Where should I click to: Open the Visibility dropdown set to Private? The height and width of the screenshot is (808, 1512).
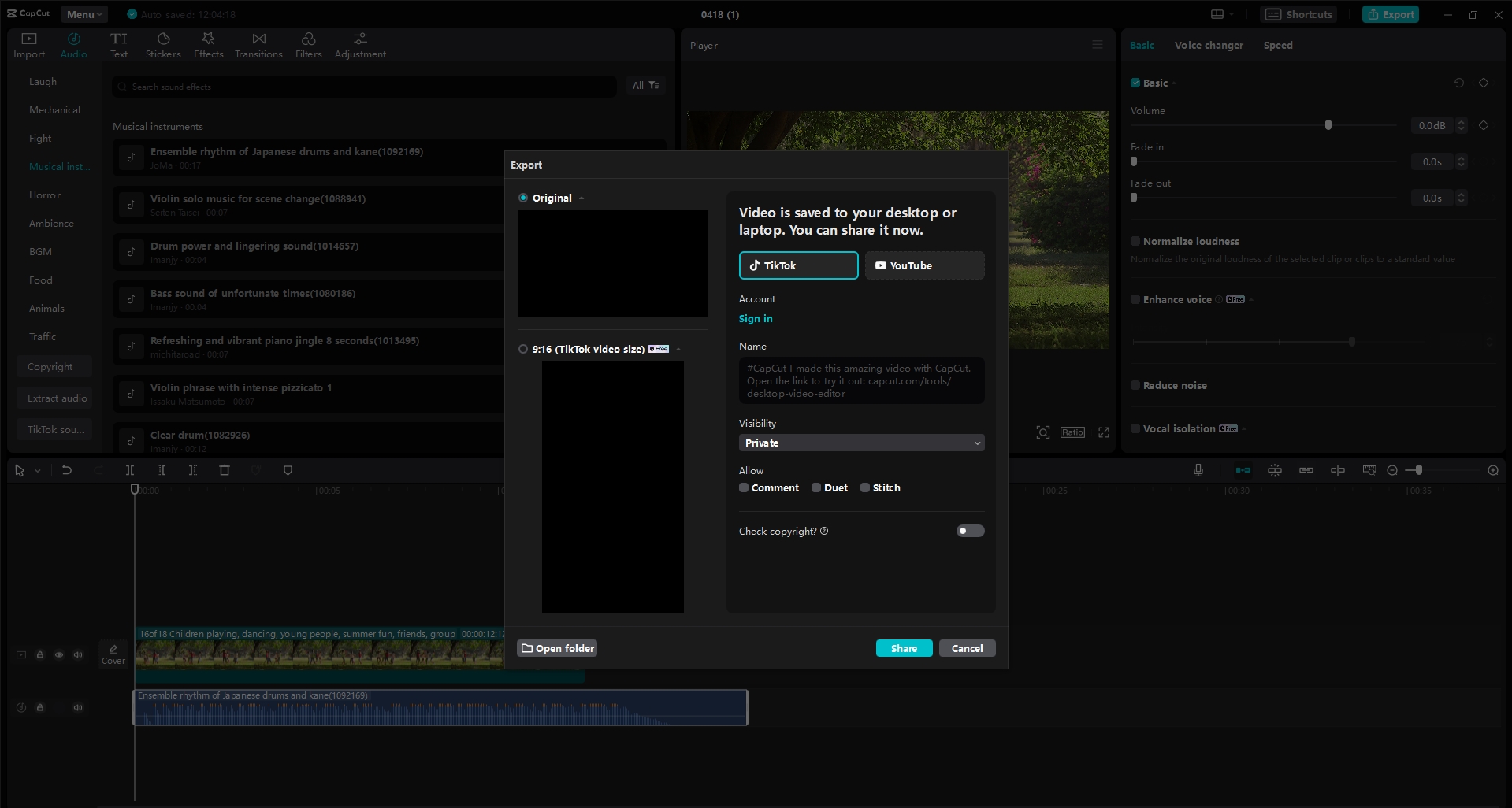click(861, 443)
